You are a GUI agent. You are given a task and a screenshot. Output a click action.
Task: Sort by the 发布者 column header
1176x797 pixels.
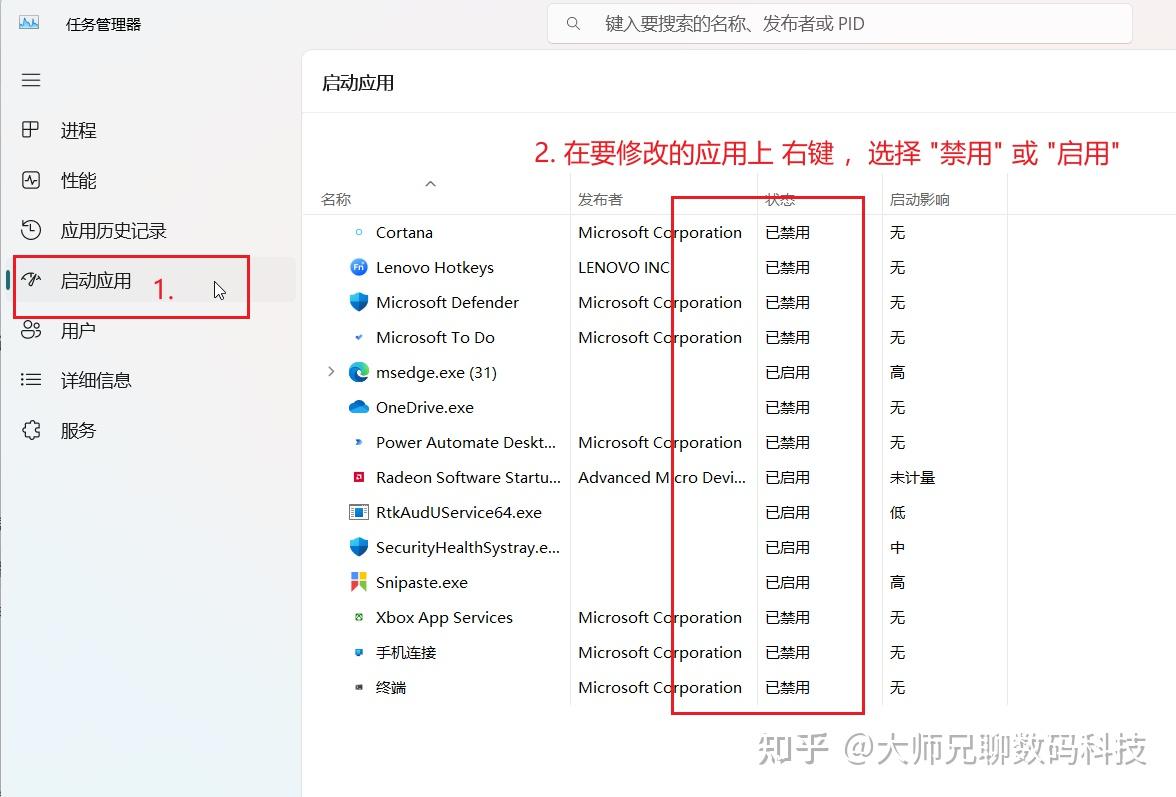pos(600,199)
